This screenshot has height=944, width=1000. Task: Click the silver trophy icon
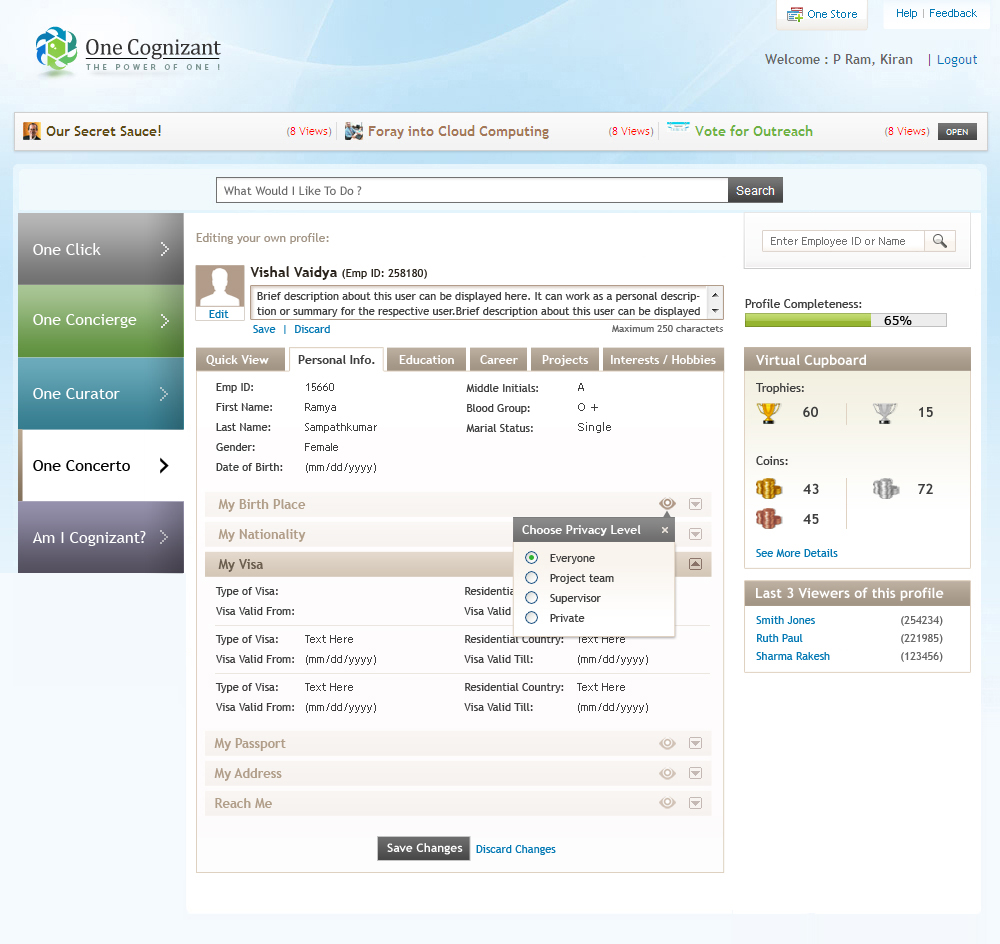884,412
